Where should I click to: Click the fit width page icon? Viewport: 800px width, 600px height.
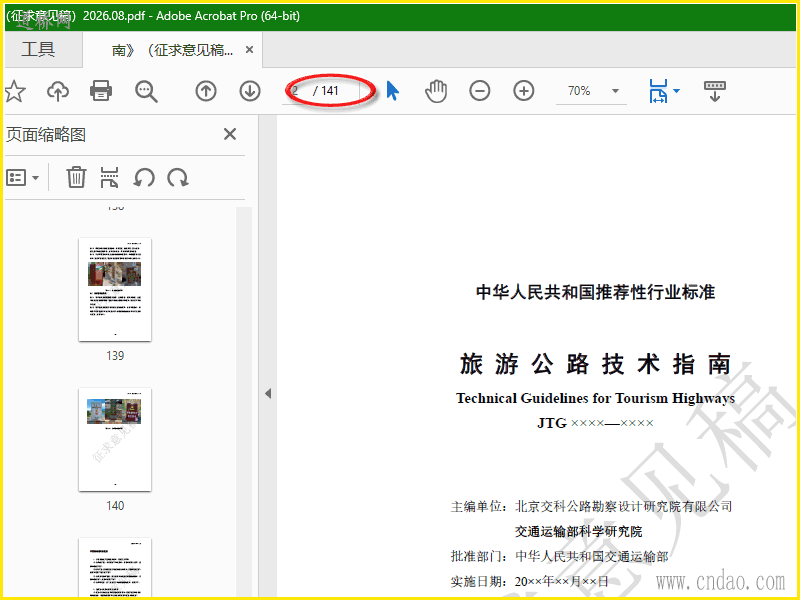coord(658,91)
